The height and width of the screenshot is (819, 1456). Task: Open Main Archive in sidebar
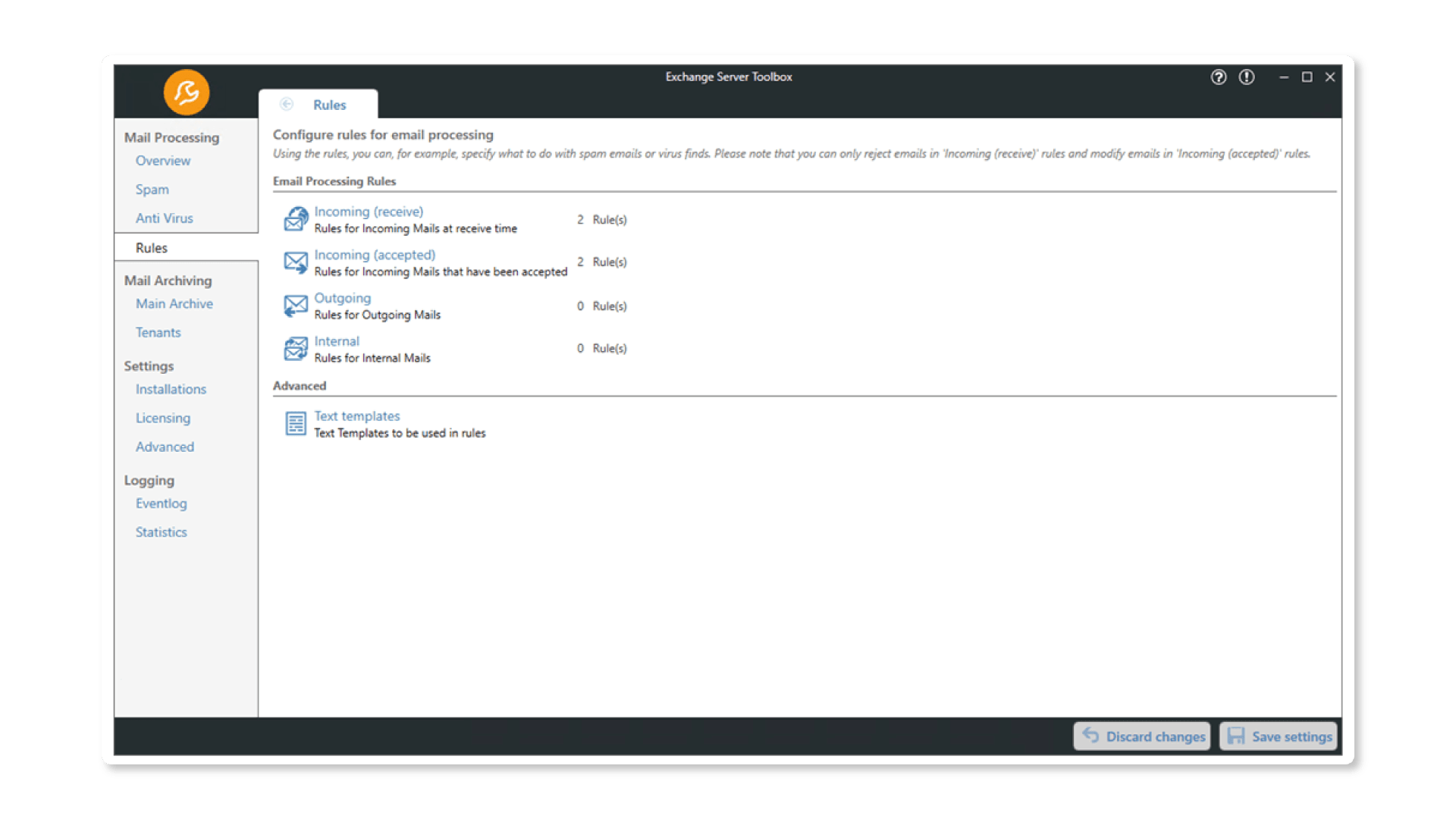pyautogui.click(x=174, y=303)
